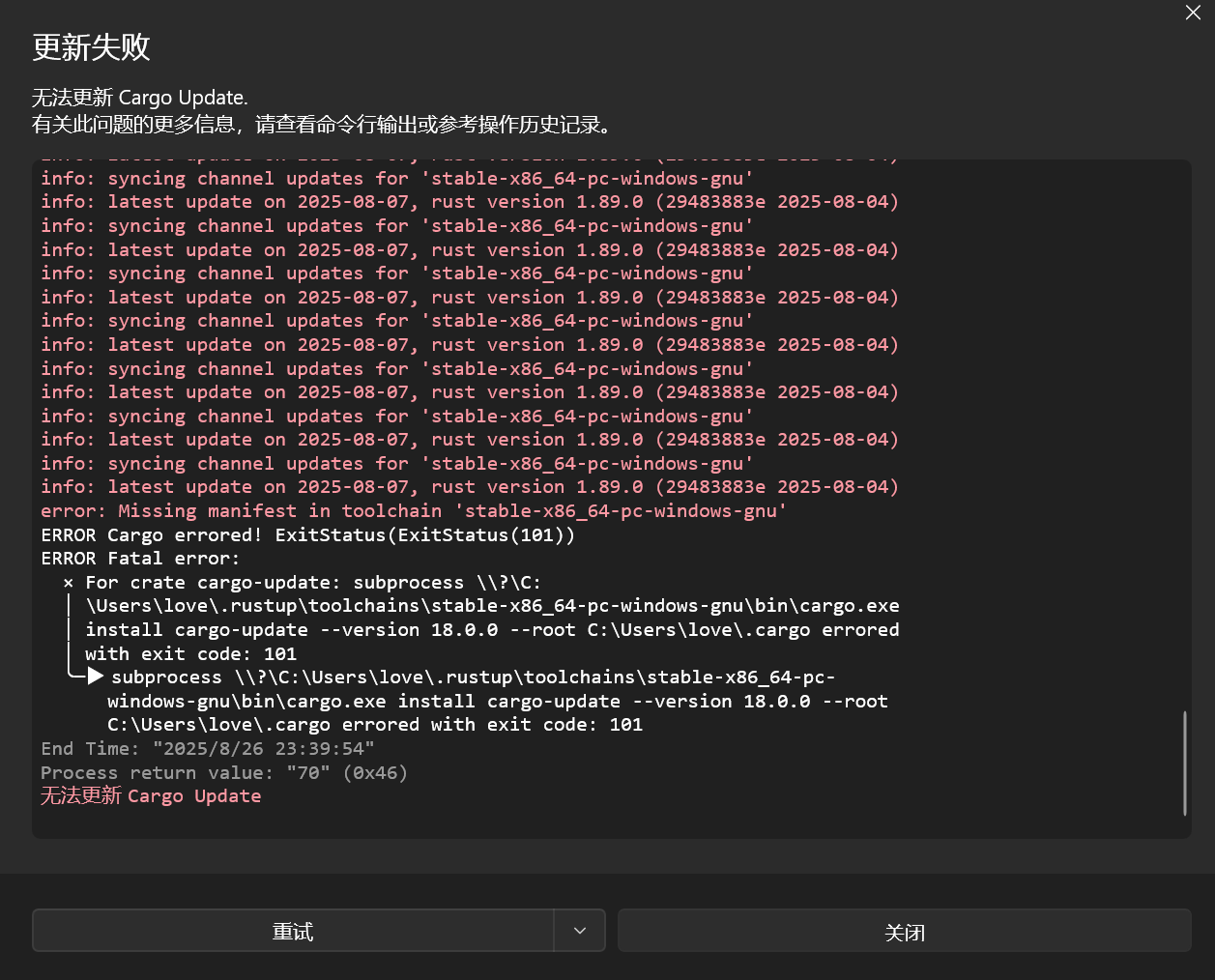This screenshot has width=1215, height=980.
Task: Click the 重试 retry button
Action: (293, 931)
